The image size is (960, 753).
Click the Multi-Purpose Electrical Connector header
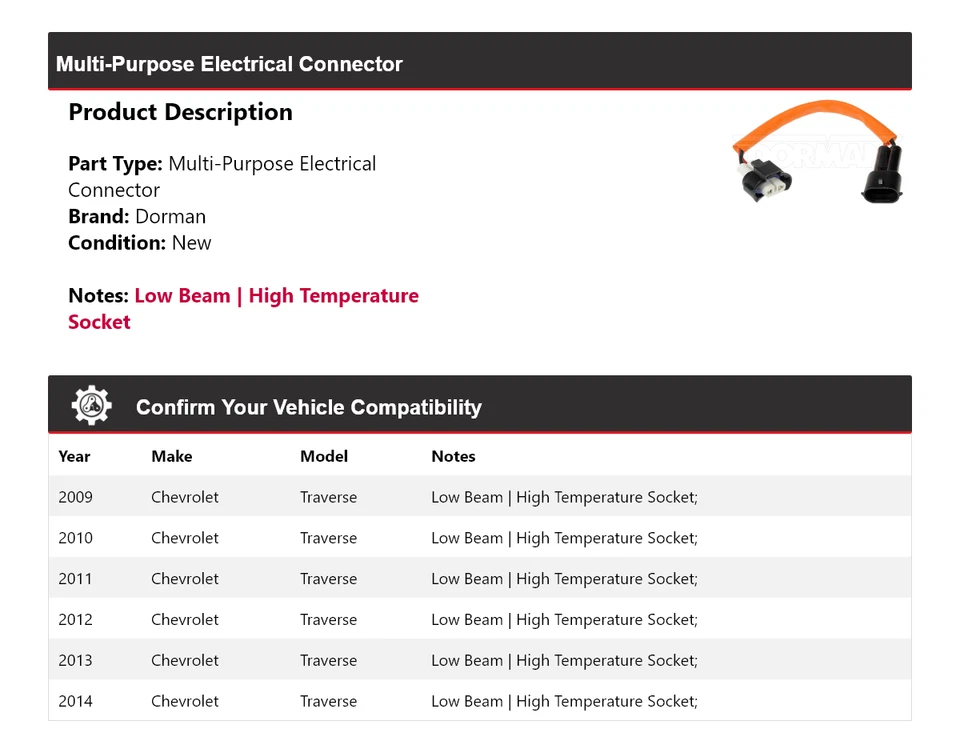point(229,64)
